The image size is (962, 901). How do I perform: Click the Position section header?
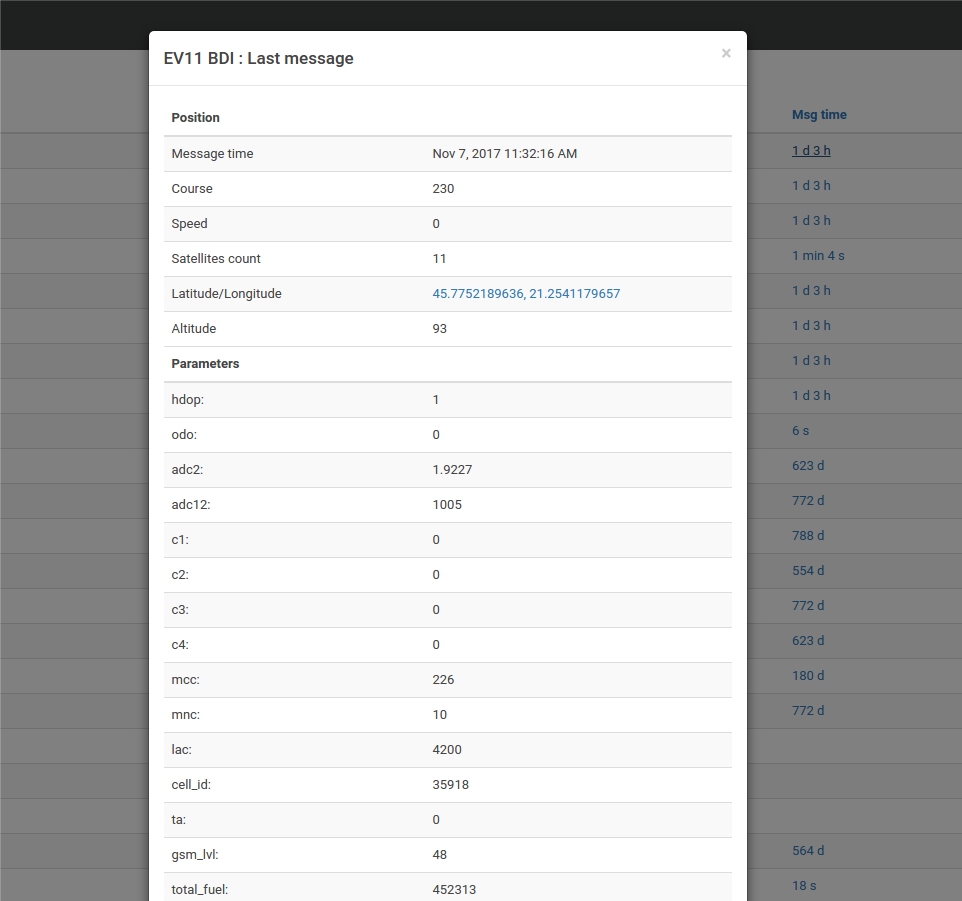(x=195, y=118)
